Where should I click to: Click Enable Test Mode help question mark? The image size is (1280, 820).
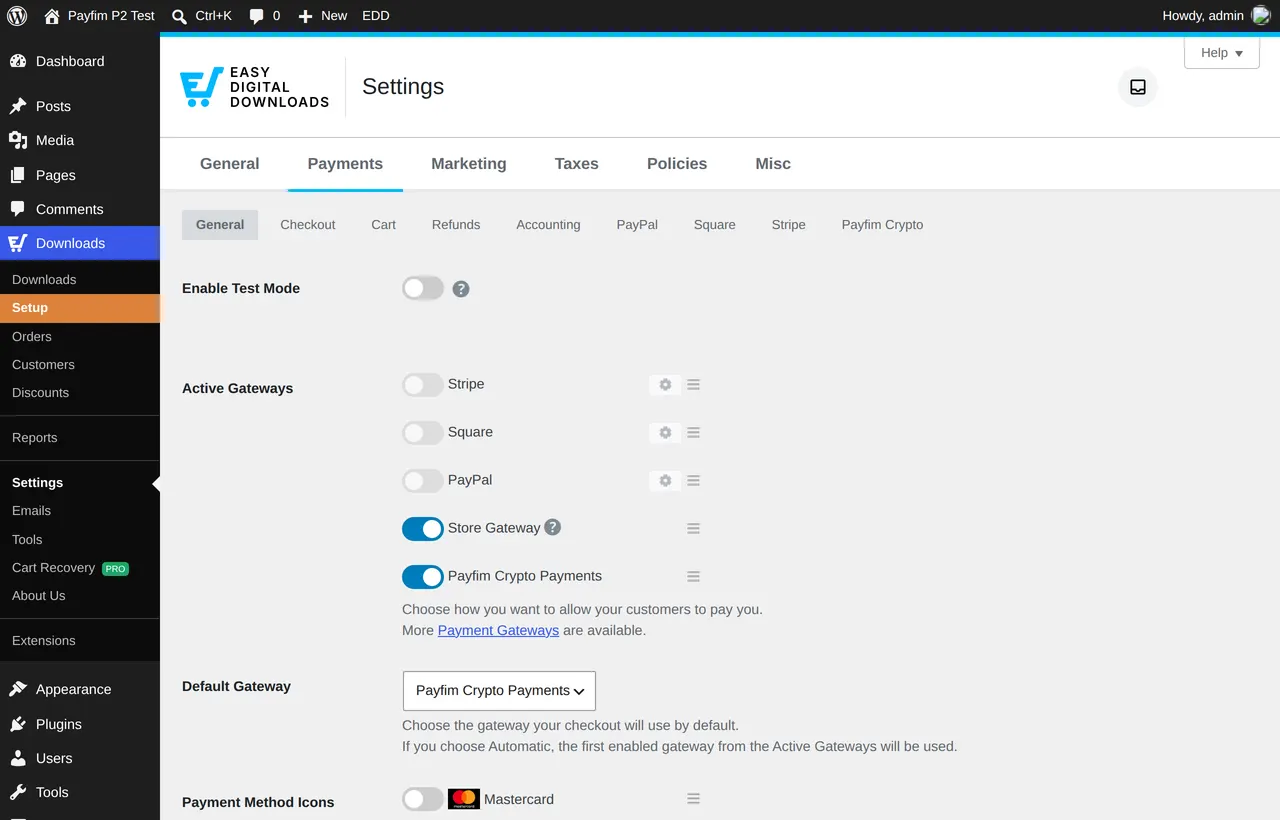[461, 289]
